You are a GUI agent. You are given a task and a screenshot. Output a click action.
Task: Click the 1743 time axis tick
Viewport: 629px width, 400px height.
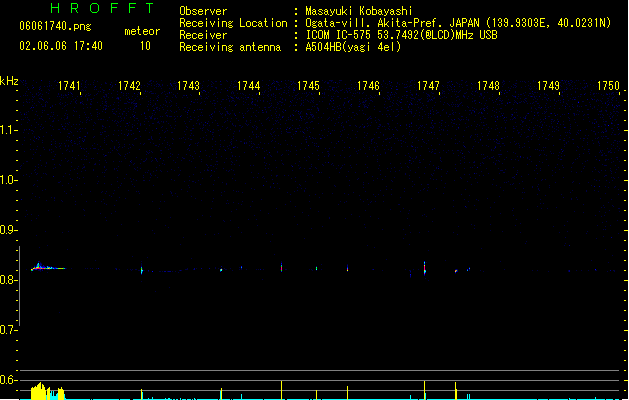[x=189, y=86]
